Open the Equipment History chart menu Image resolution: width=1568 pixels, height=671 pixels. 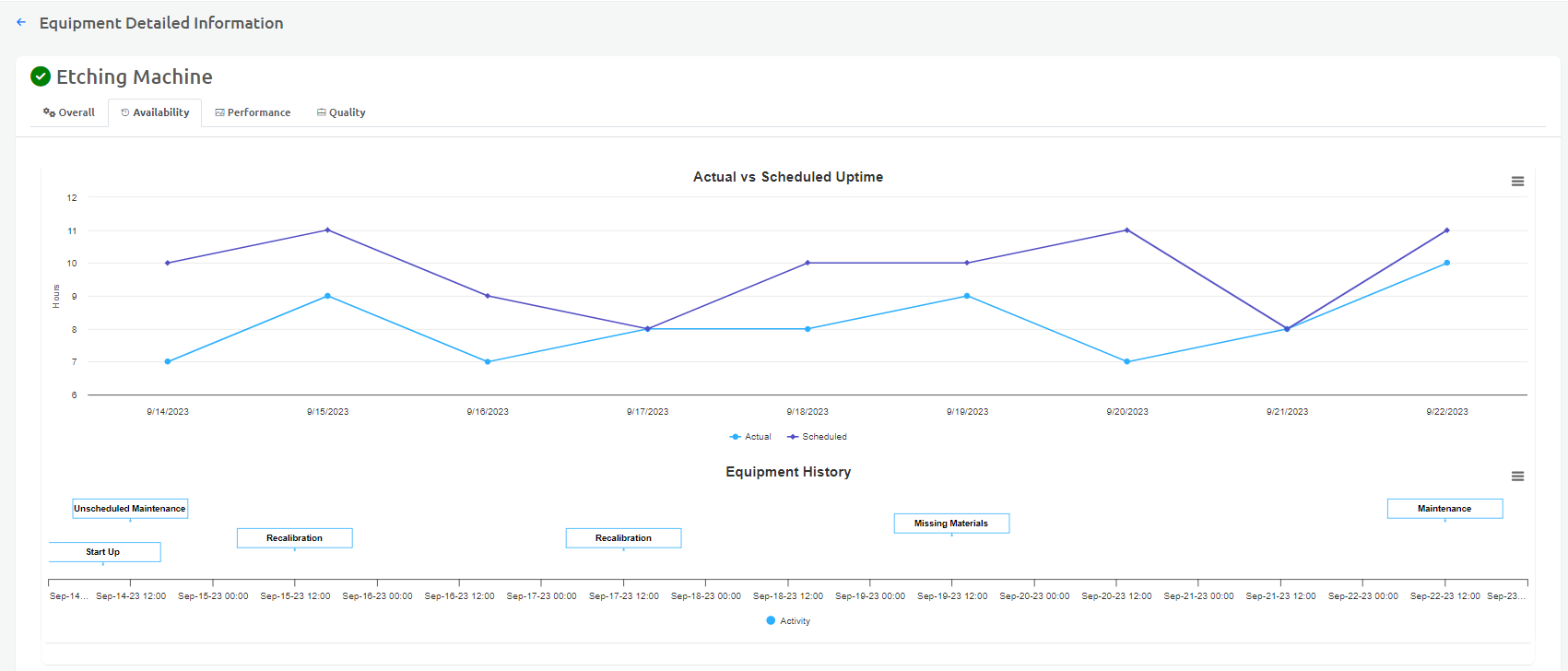click(1517, 477)
